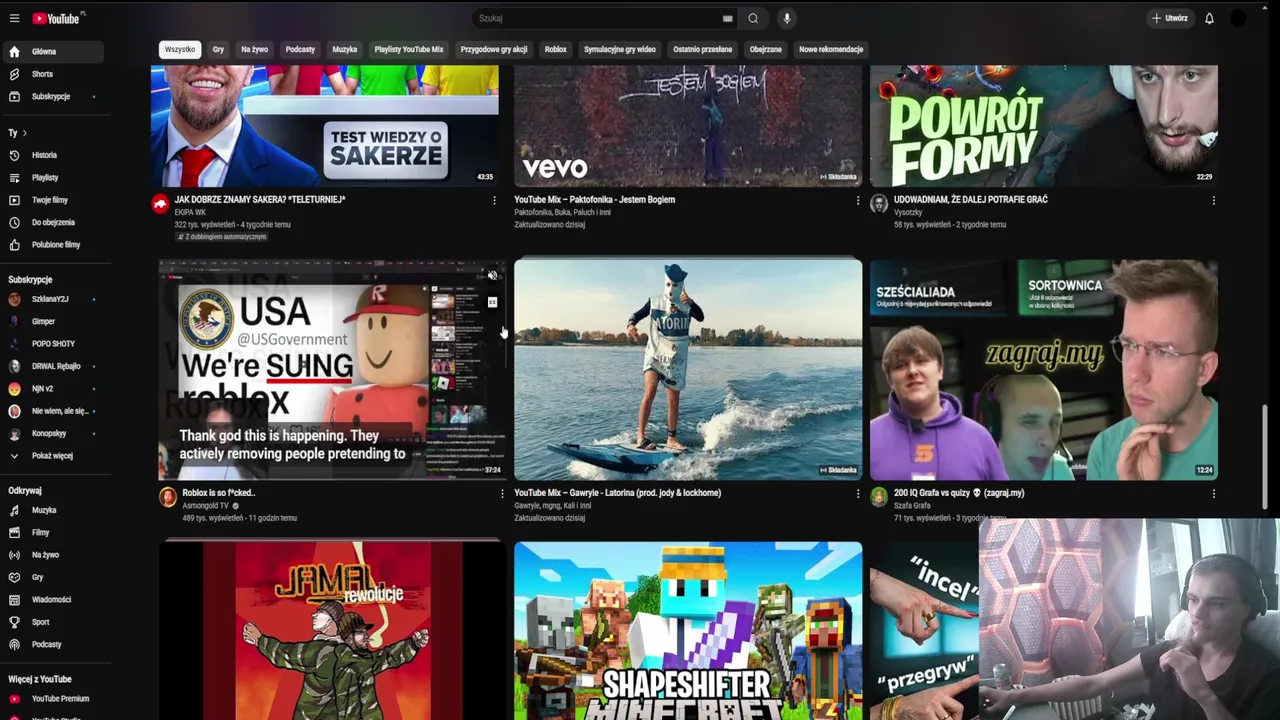
Task: Open POPO SHOTY subscription channel
Action: (x=52, y=344)
